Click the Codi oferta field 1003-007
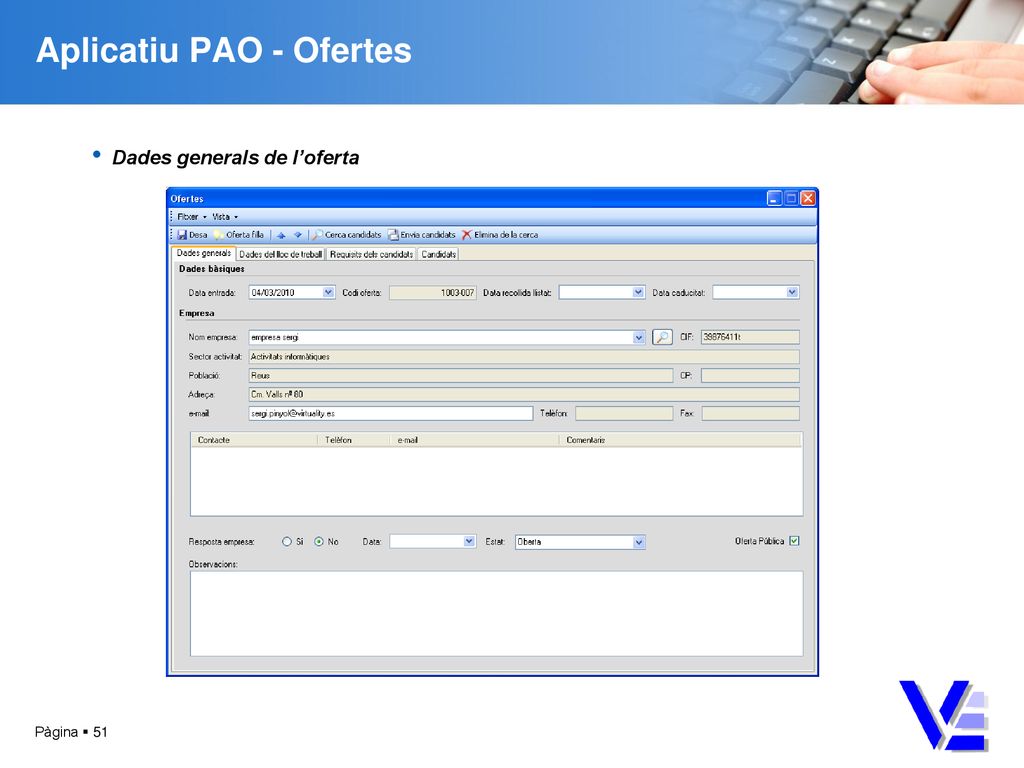The height and width of the screenshot is (768, 1024). tap(432, 293)
